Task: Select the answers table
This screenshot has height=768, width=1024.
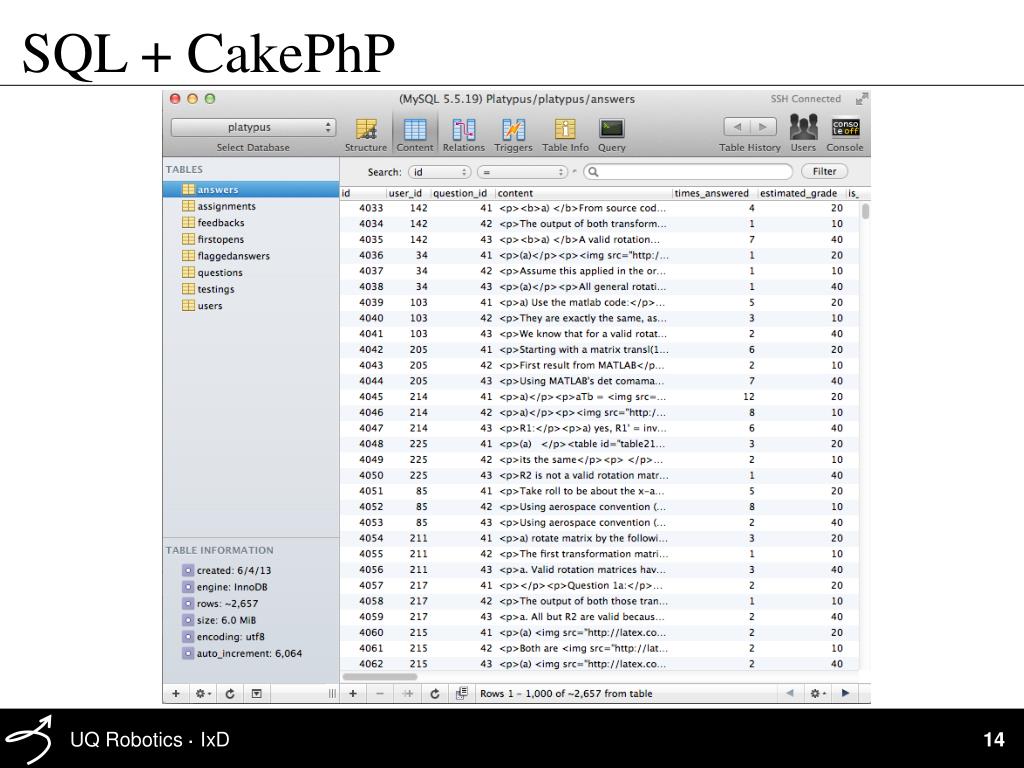Action: [251, 189]
